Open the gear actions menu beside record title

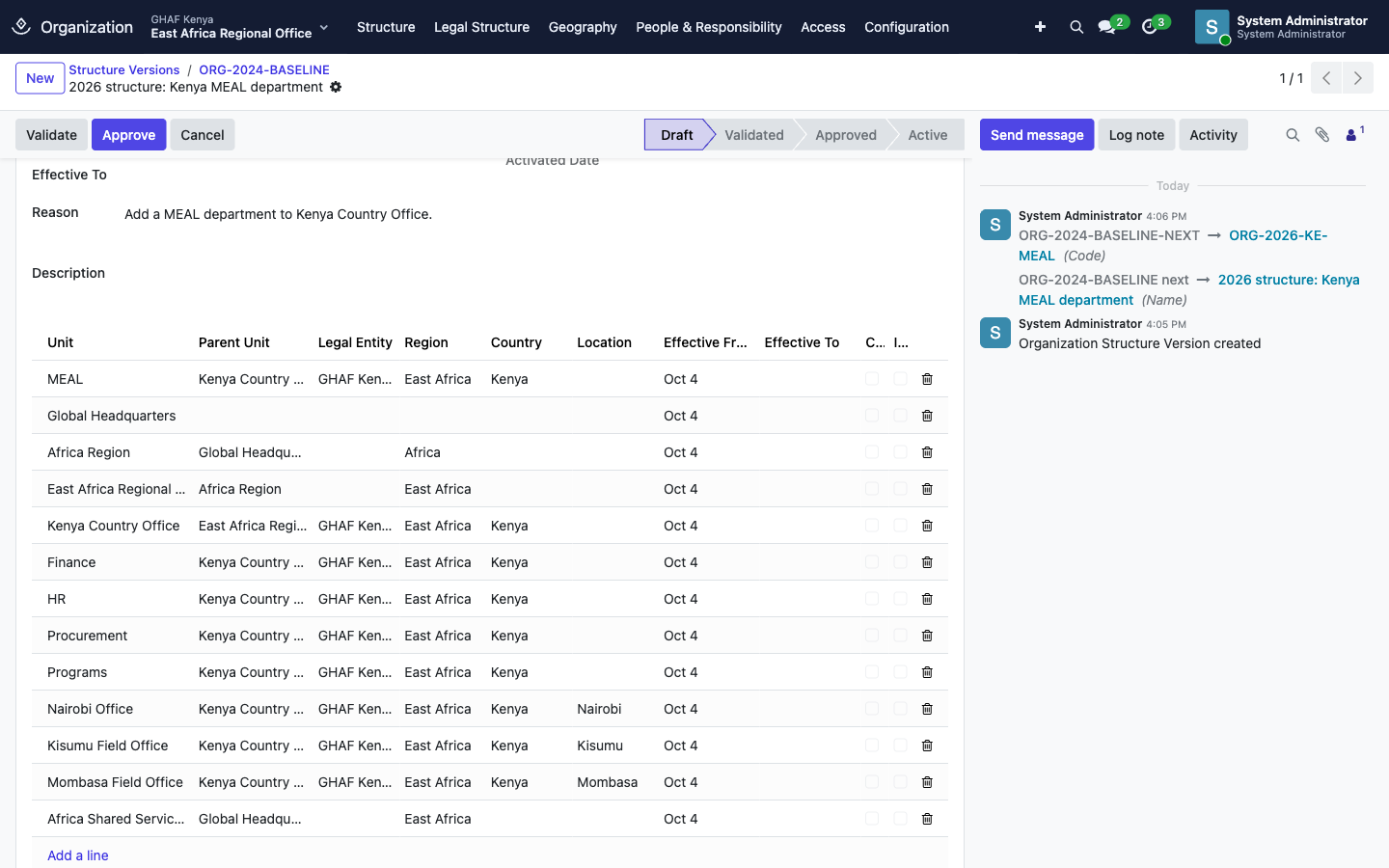click(336, 87)
